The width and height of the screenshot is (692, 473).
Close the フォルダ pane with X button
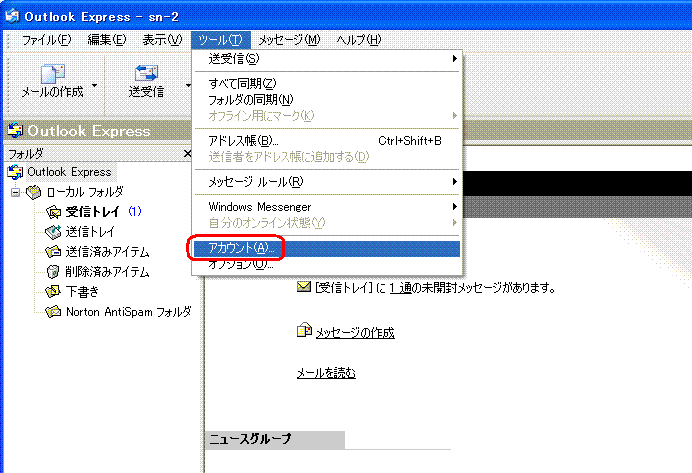click(187, 154)
